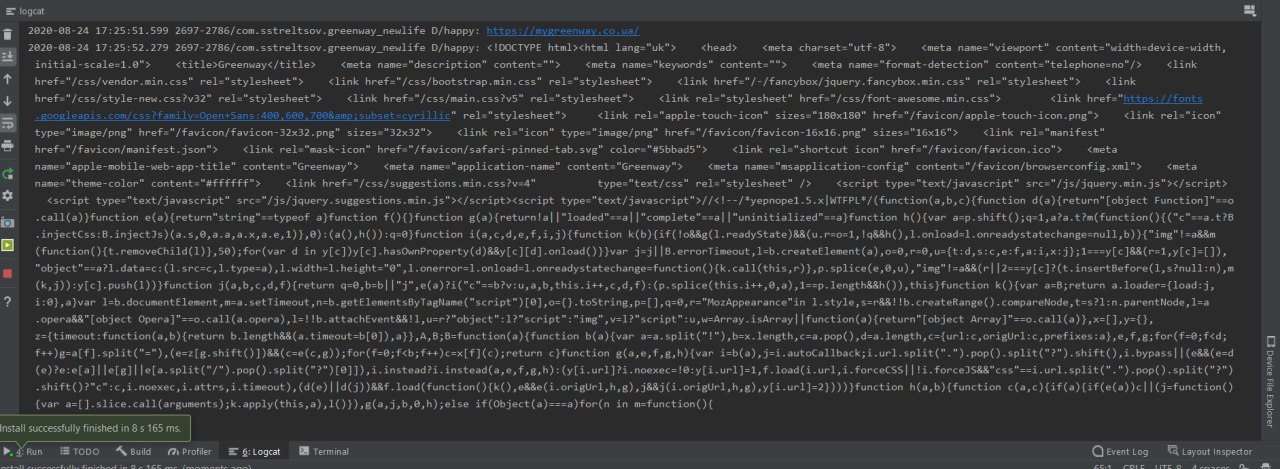Open the Terminal tool window
The height and width of the screenshot is (469, 1280).
coord(323,452)
